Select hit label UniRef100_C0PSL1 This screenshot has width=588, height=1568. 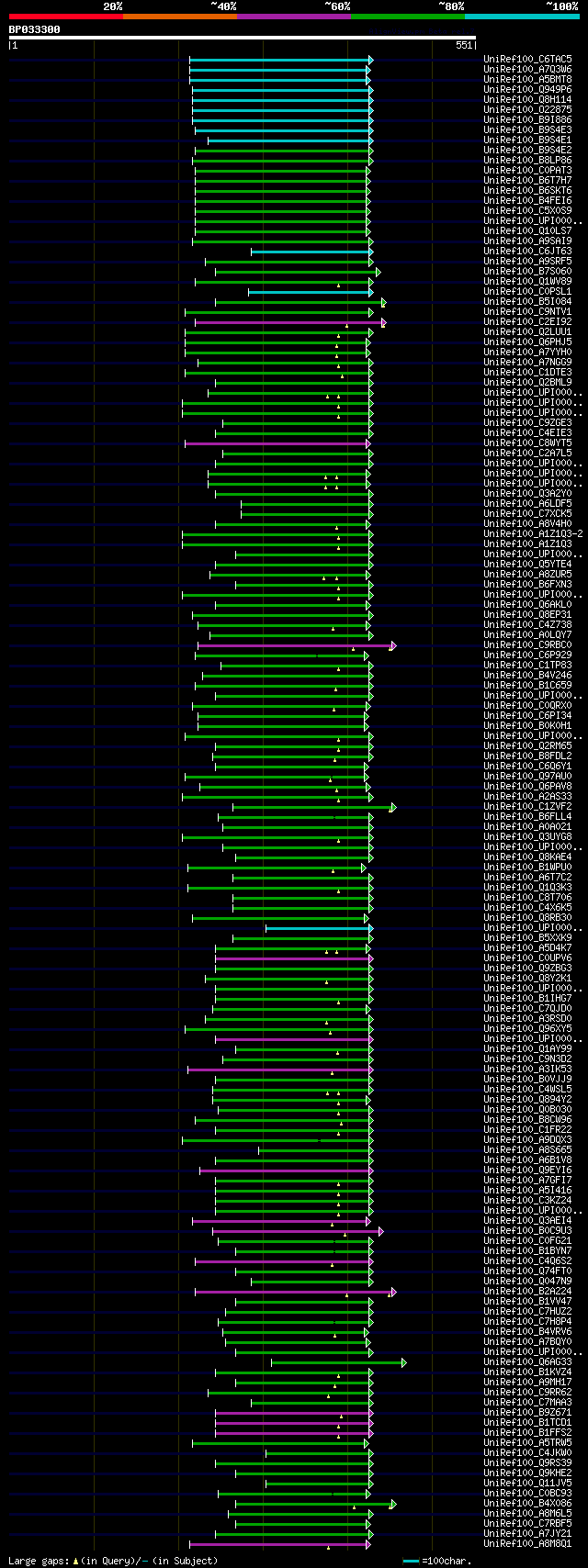[x=527, y=292]
